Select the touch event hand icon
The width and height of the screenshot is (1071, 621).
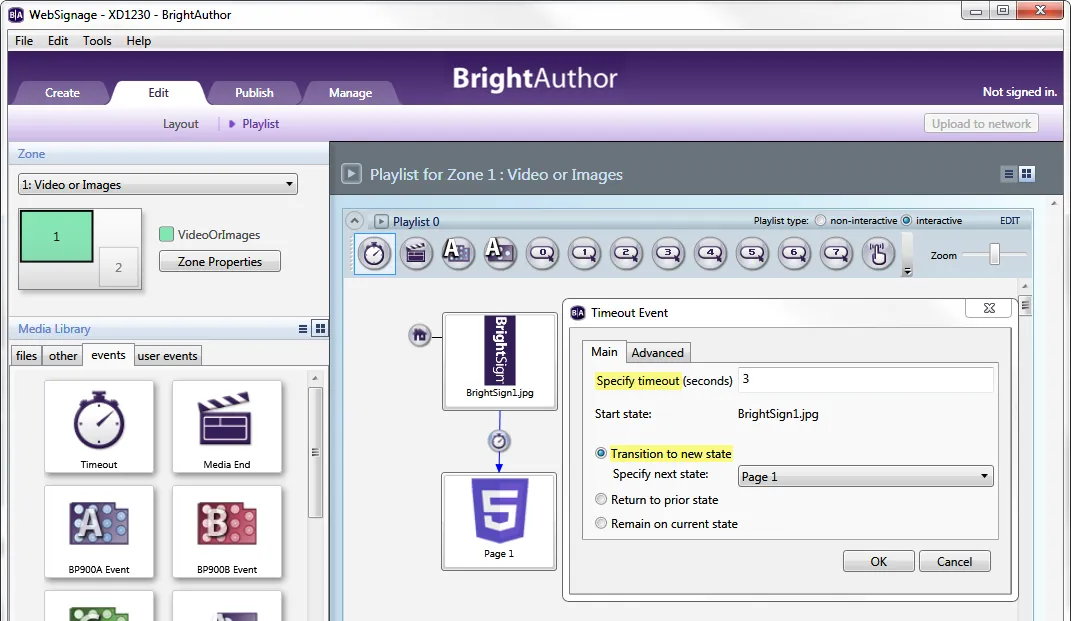pyautogui.click(x=878, y=253)
